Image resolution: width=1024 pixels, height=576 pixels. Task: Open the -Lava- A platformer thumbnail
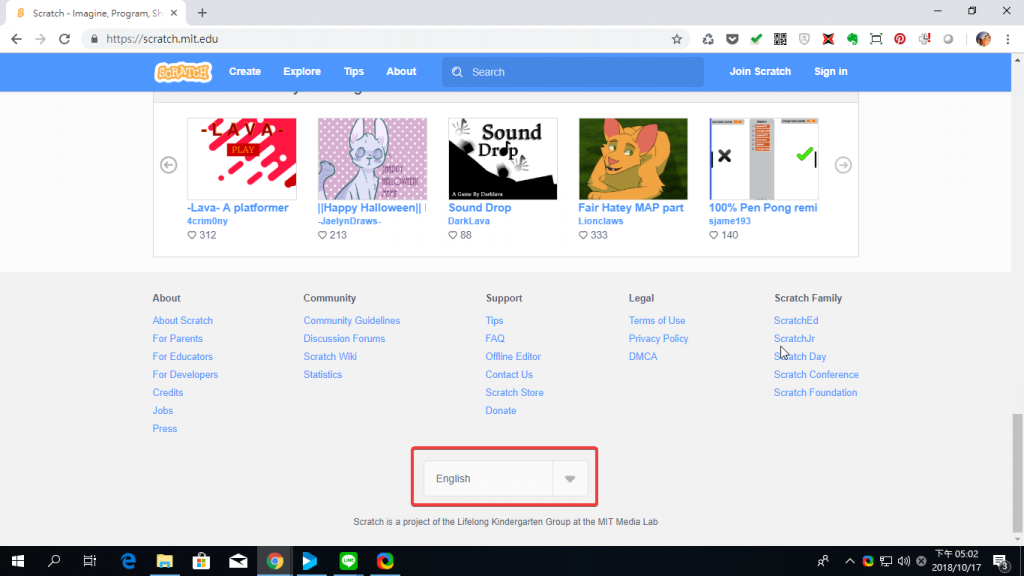click(242, 159)
